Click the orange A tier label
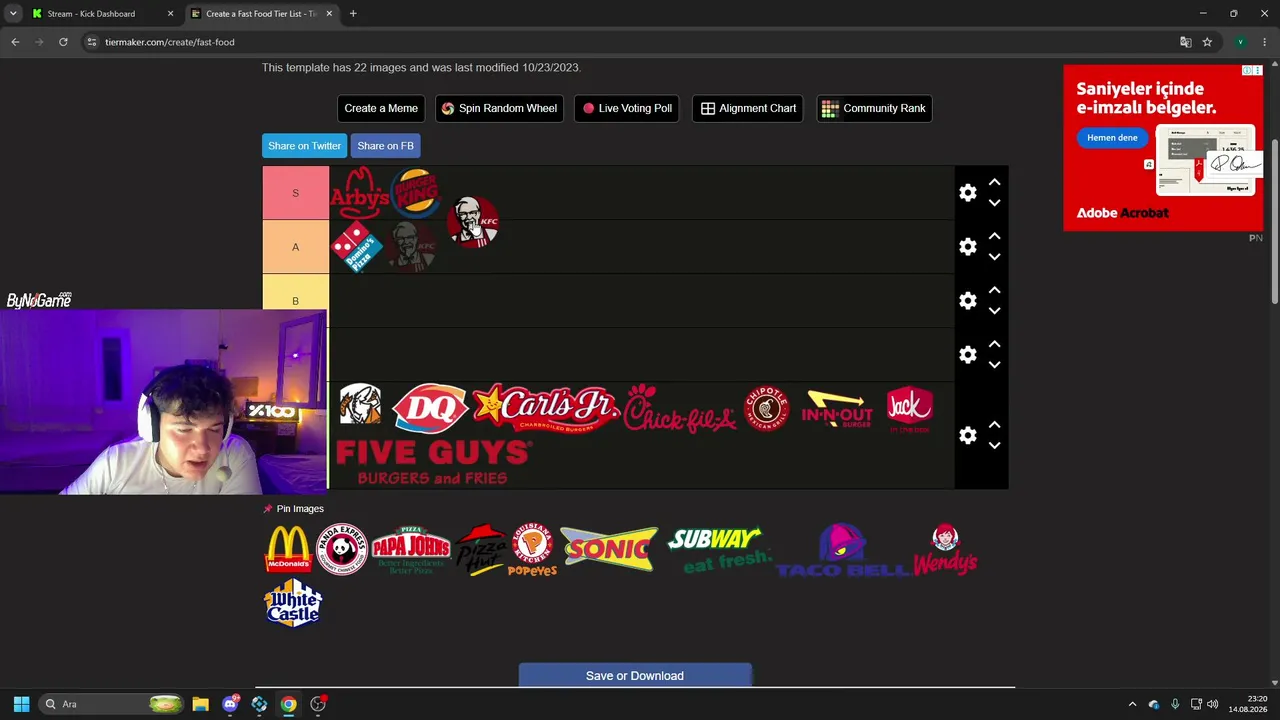 pos(295,247)
